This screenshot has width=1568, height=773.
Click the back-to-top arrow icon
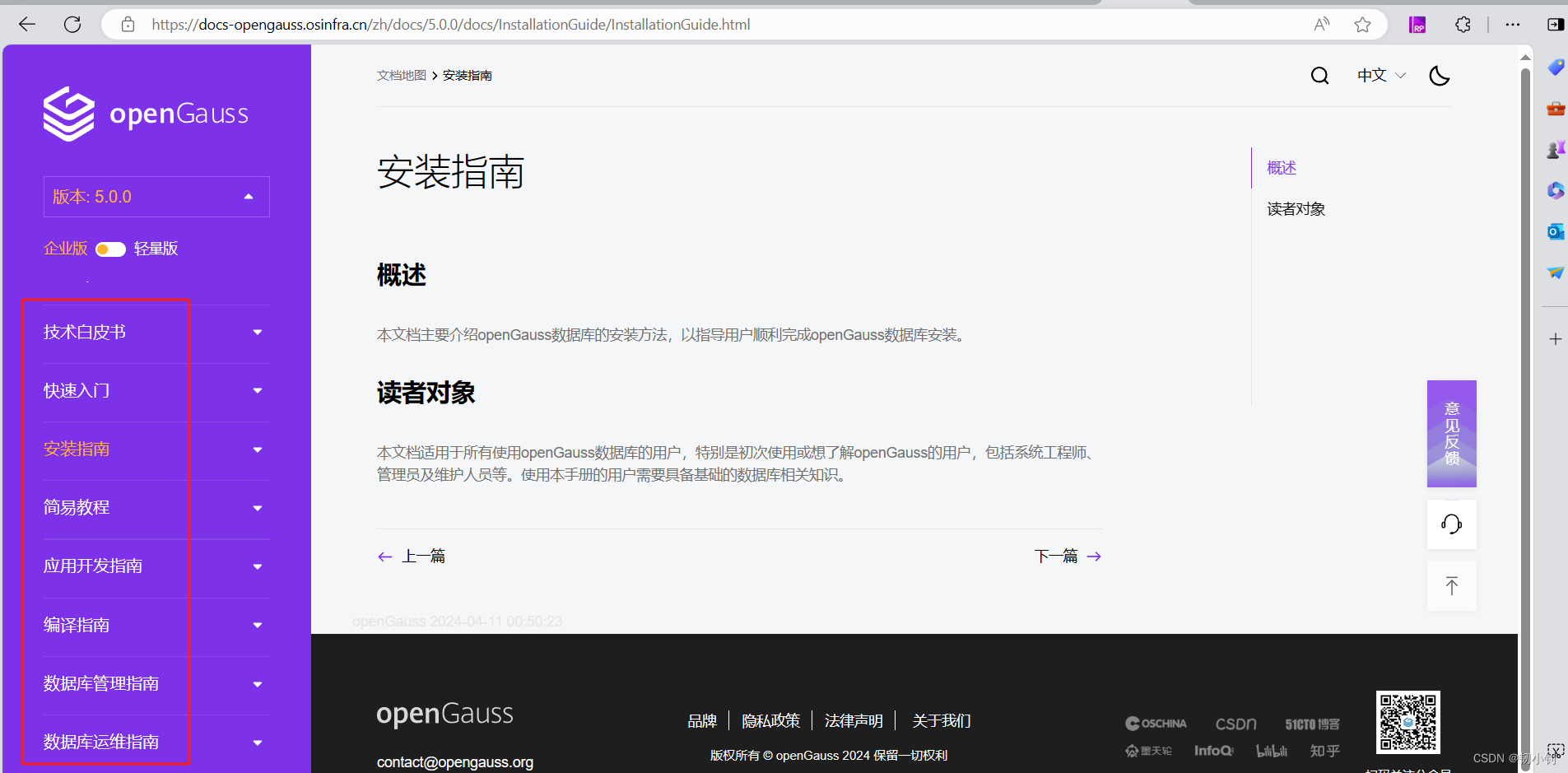[x=1451, y=586]
